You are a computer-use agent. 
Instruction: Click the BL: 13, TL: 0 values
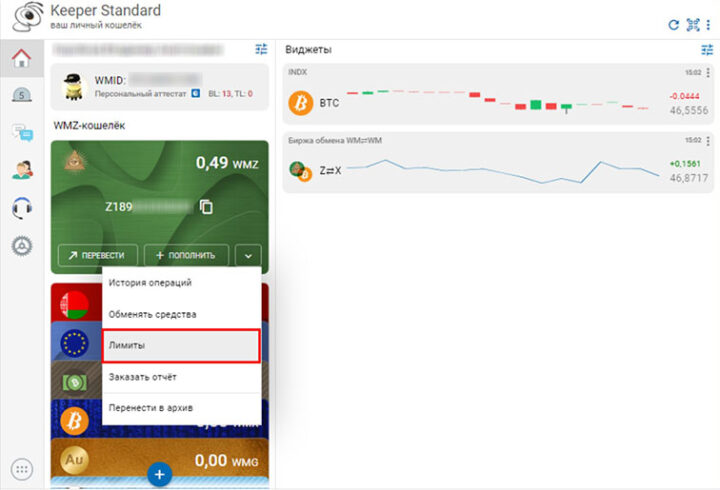click(231, 94)
